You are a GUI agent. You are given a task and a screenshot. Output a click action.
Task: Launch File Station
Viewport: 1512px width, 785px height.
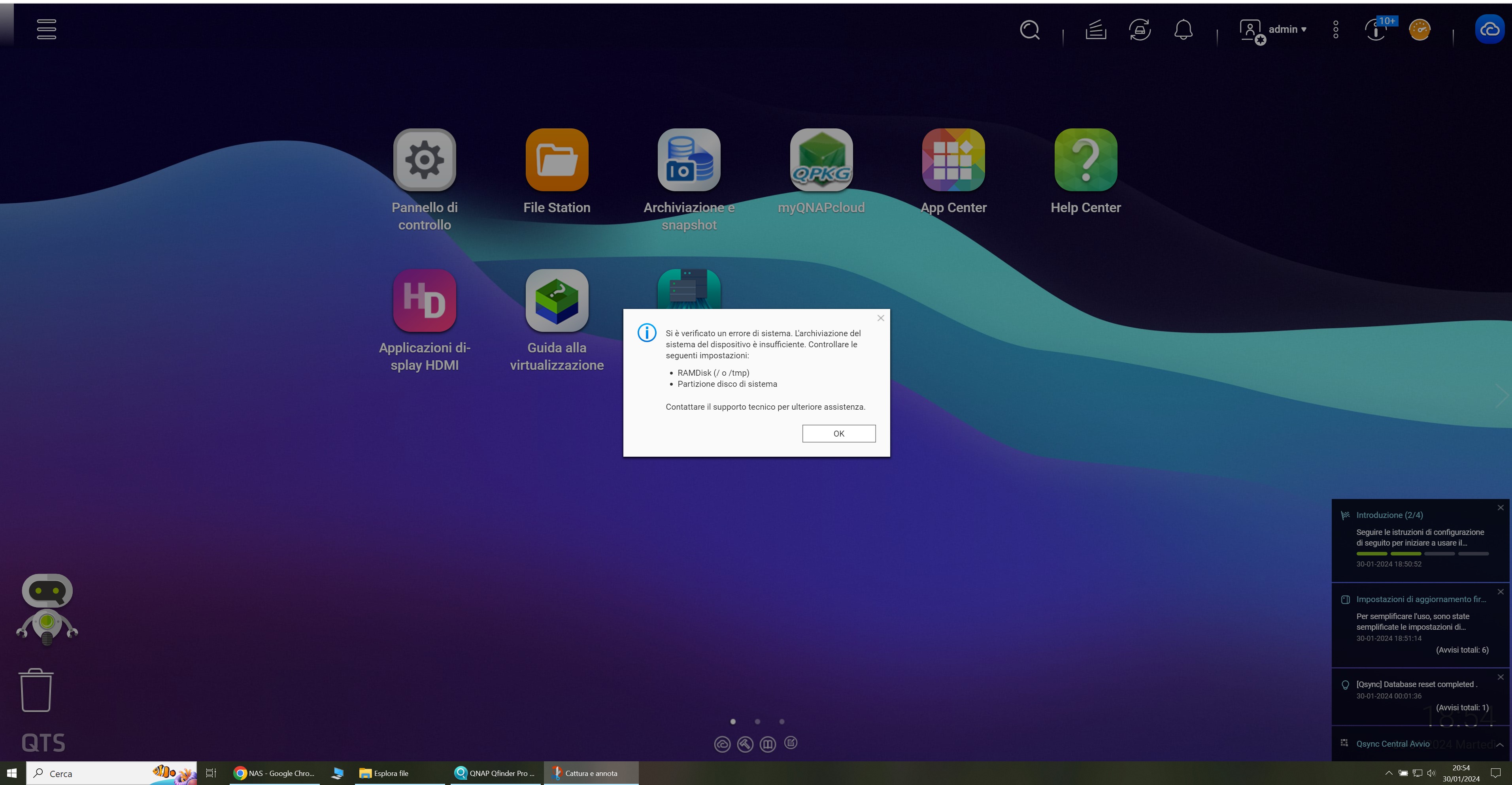click(x=557, y=160)
